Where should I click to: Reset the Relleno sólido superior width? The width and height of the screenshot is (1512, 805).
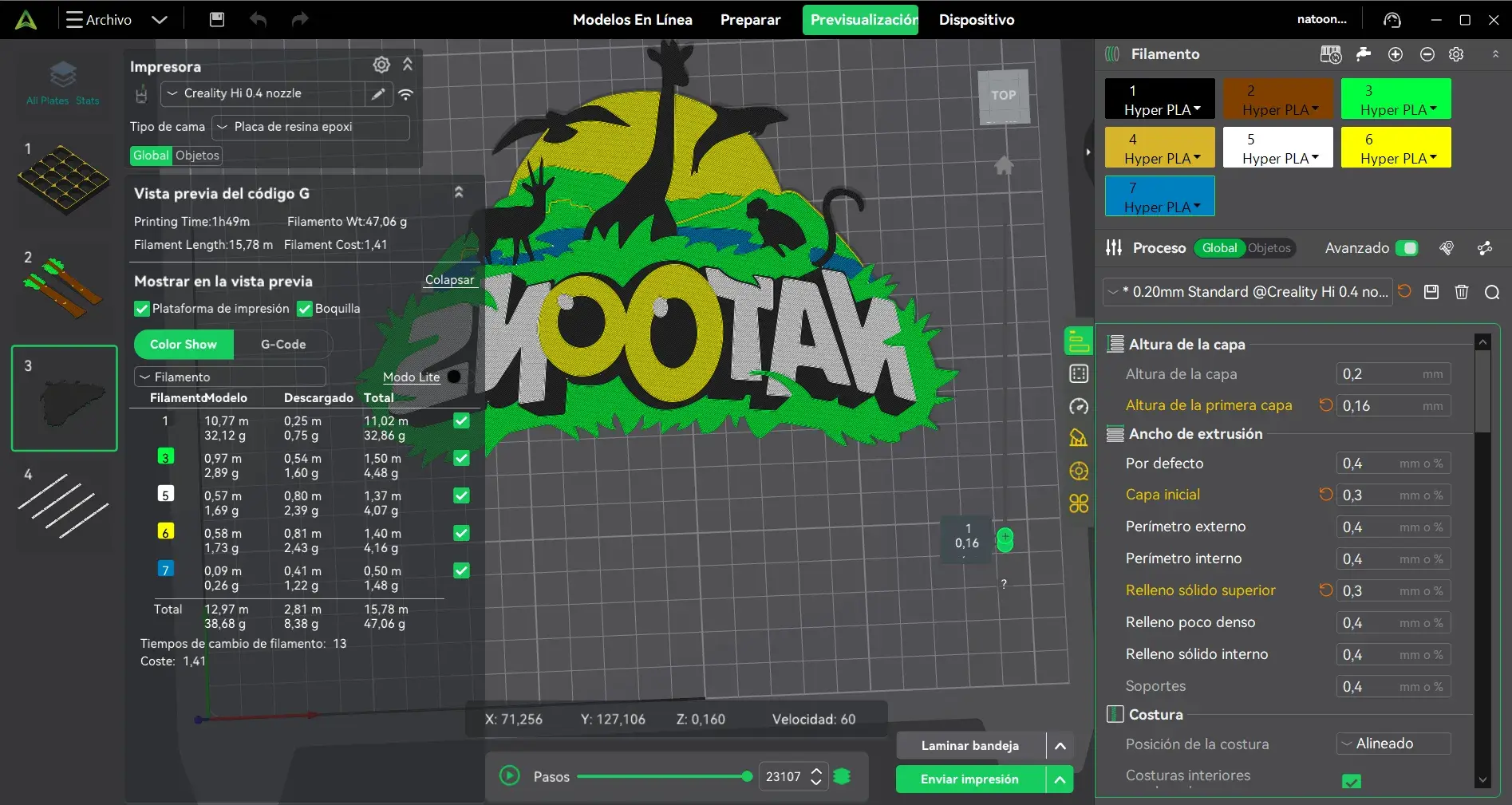coord(1326,590)
